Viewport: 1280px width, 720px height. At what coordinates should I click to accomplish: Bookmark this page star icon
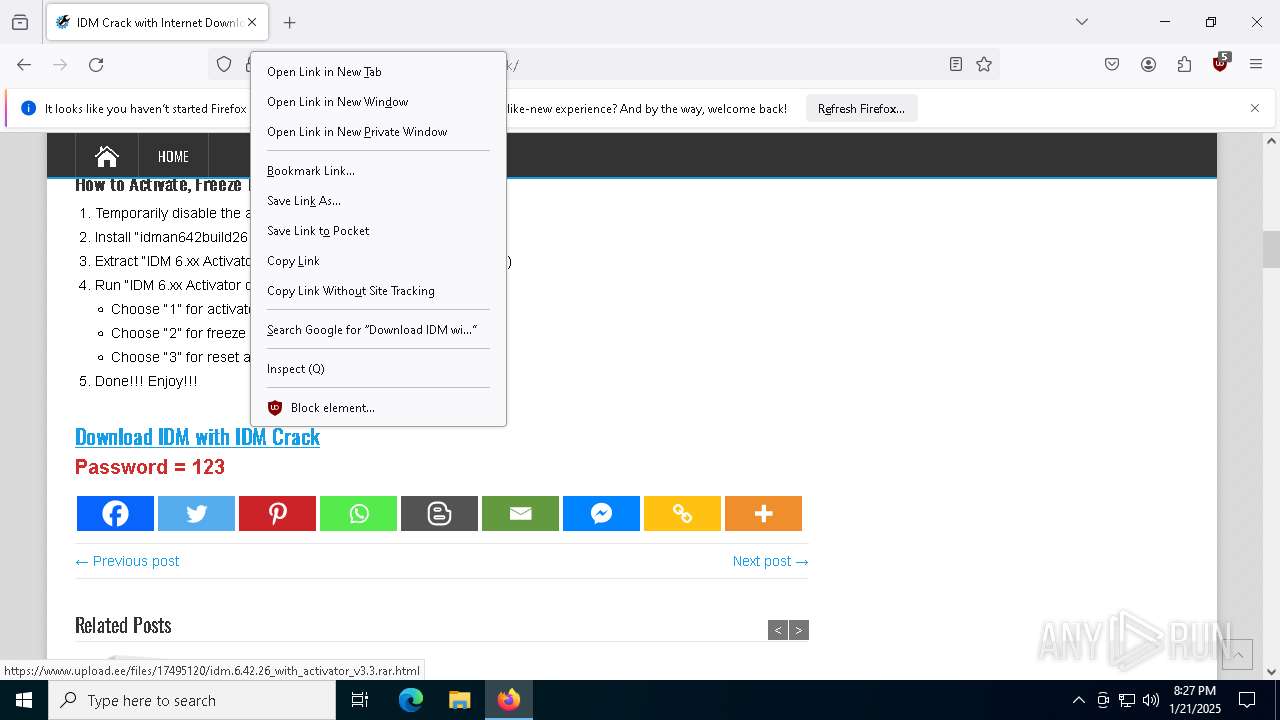[984, 64]
